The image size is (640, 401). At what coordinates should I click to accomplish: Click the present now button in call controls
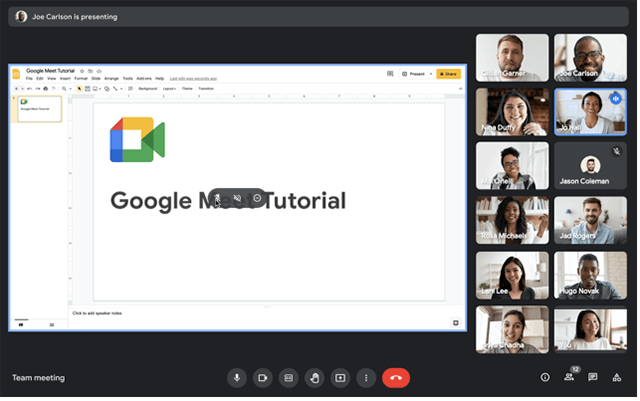(340, 378)
